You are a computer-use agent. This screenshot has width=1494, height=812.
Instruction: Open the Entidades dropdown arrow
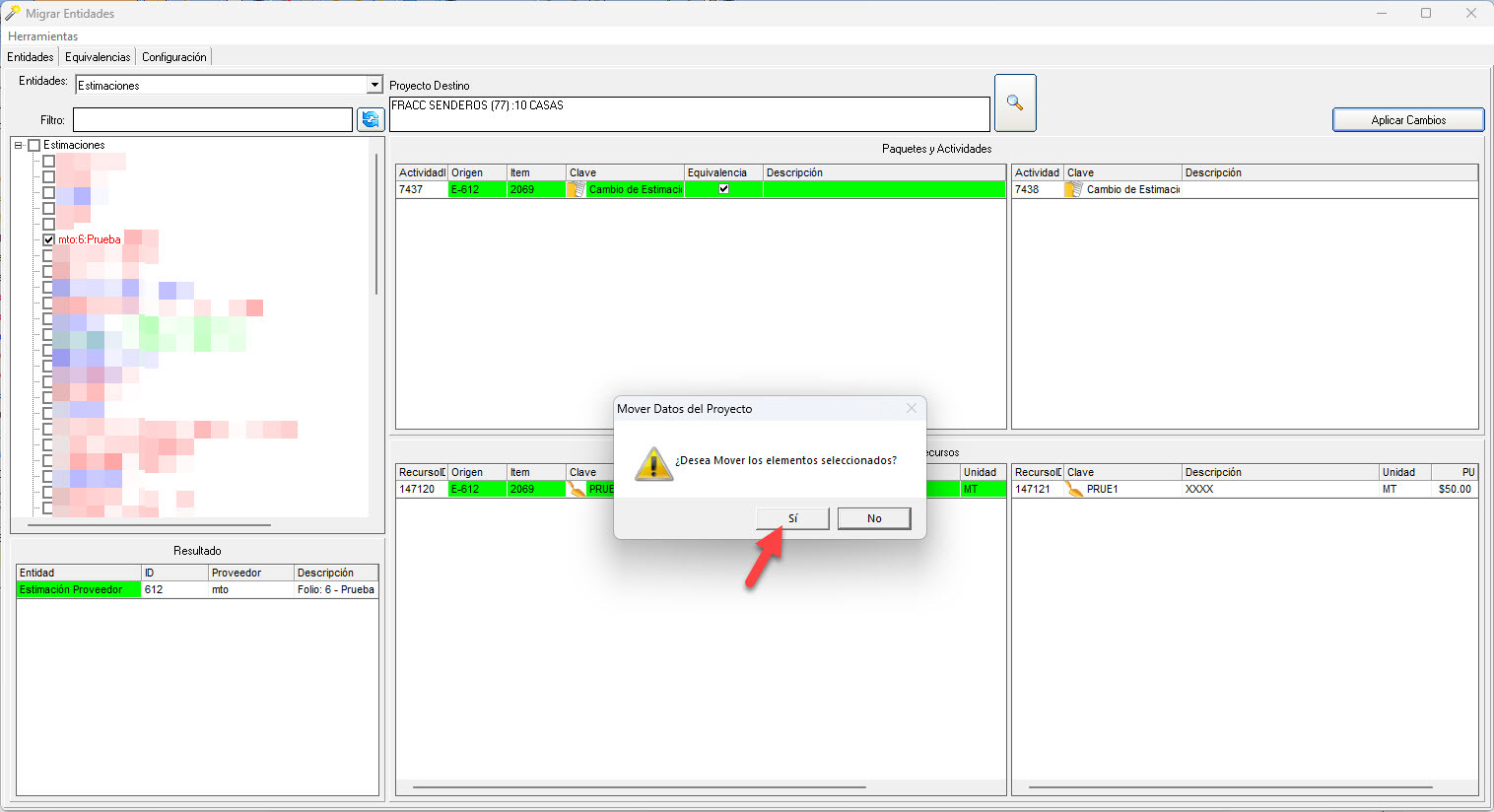point(373,86)
